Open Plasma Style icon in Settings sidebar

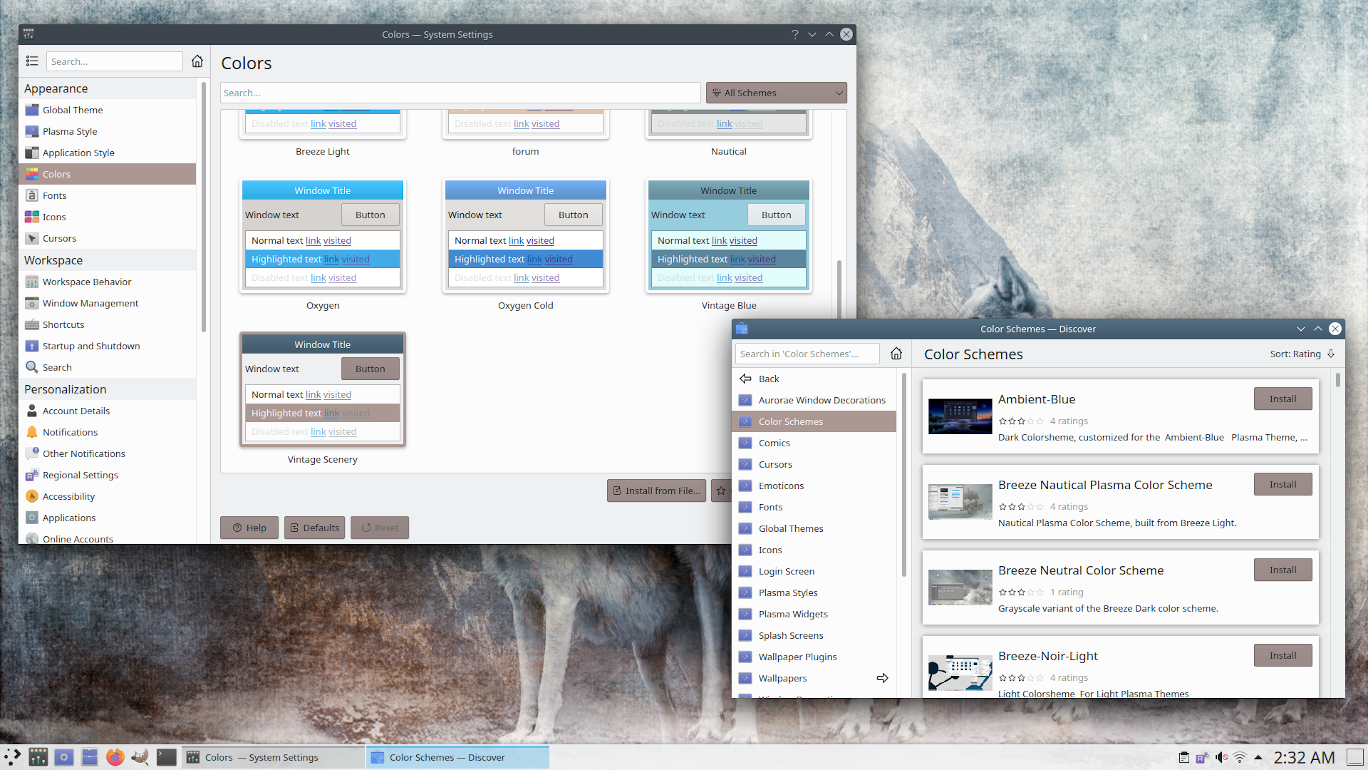(x=32, y=131)
